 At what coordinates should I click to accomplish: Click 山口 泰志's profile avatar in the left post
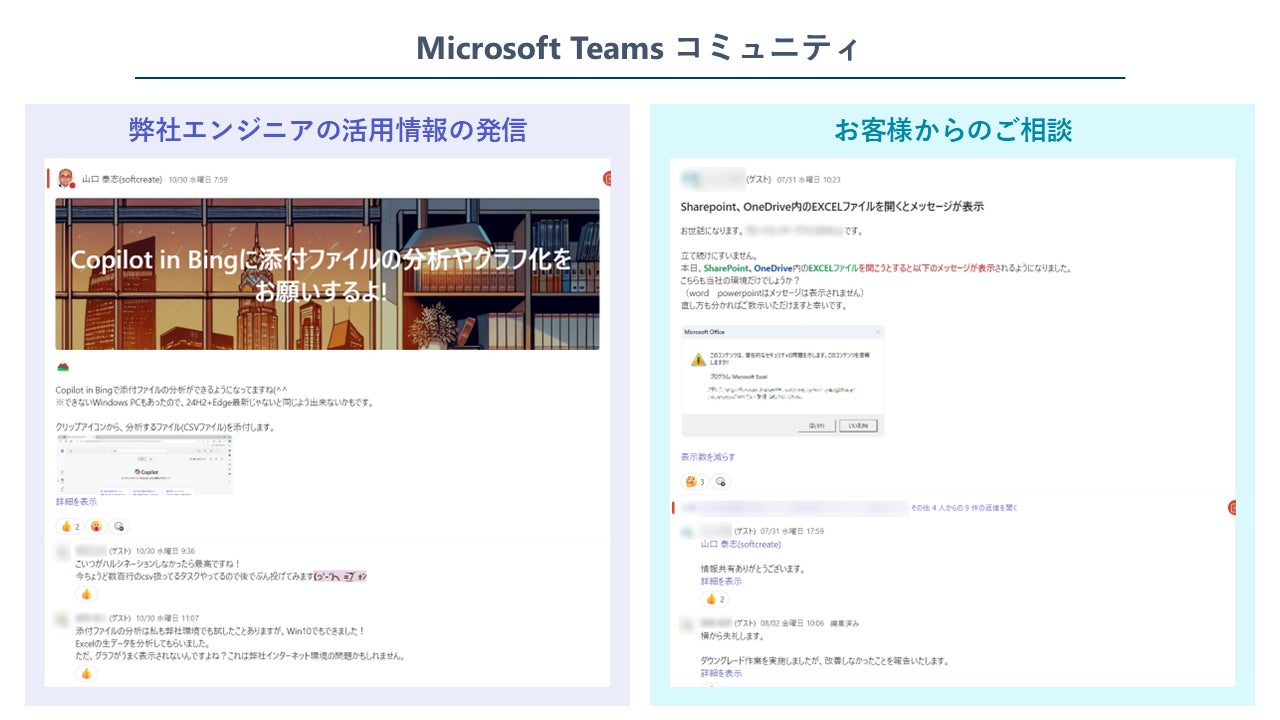[x=66, y=179]
